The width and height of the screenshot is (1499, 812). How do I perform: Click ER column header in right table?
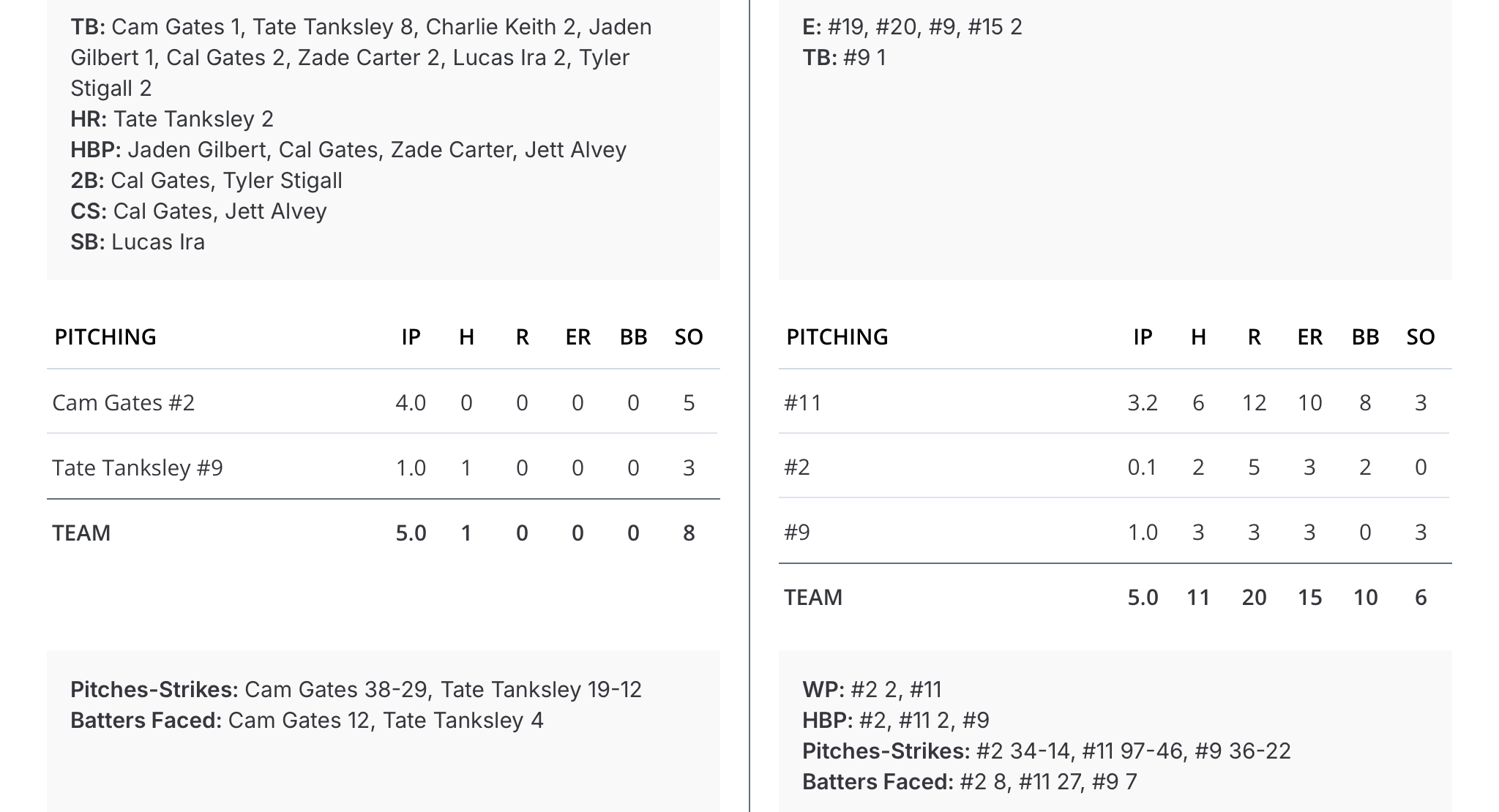(1309, 337)
